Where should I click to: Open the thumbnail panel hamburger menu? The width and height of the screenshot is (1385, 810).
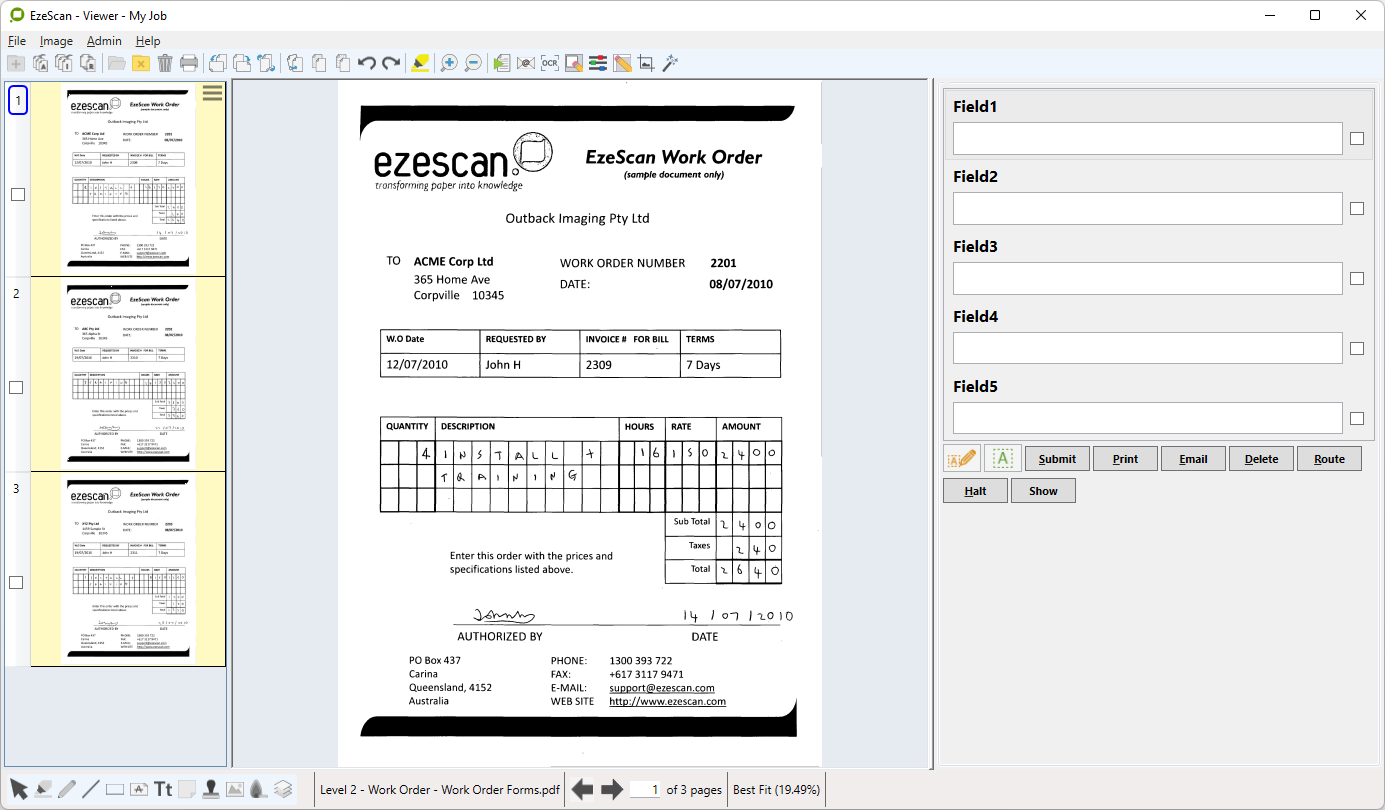click(212, 93)
